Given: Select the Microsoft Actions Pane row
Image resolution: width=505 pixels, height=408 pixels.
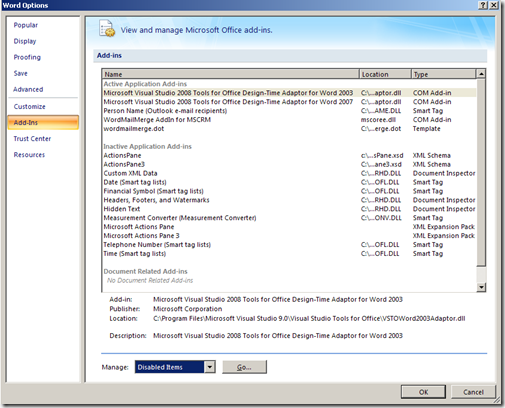Looking at the screenshot, I should coord(289,227).
